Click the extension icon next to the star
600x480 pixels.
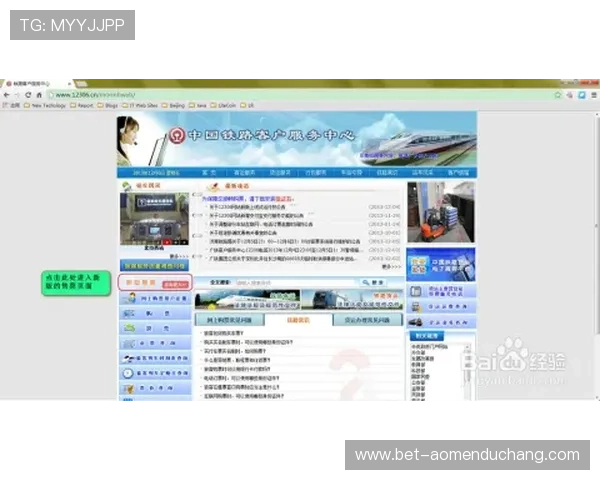pyautogui.click(x=570, y=95)
